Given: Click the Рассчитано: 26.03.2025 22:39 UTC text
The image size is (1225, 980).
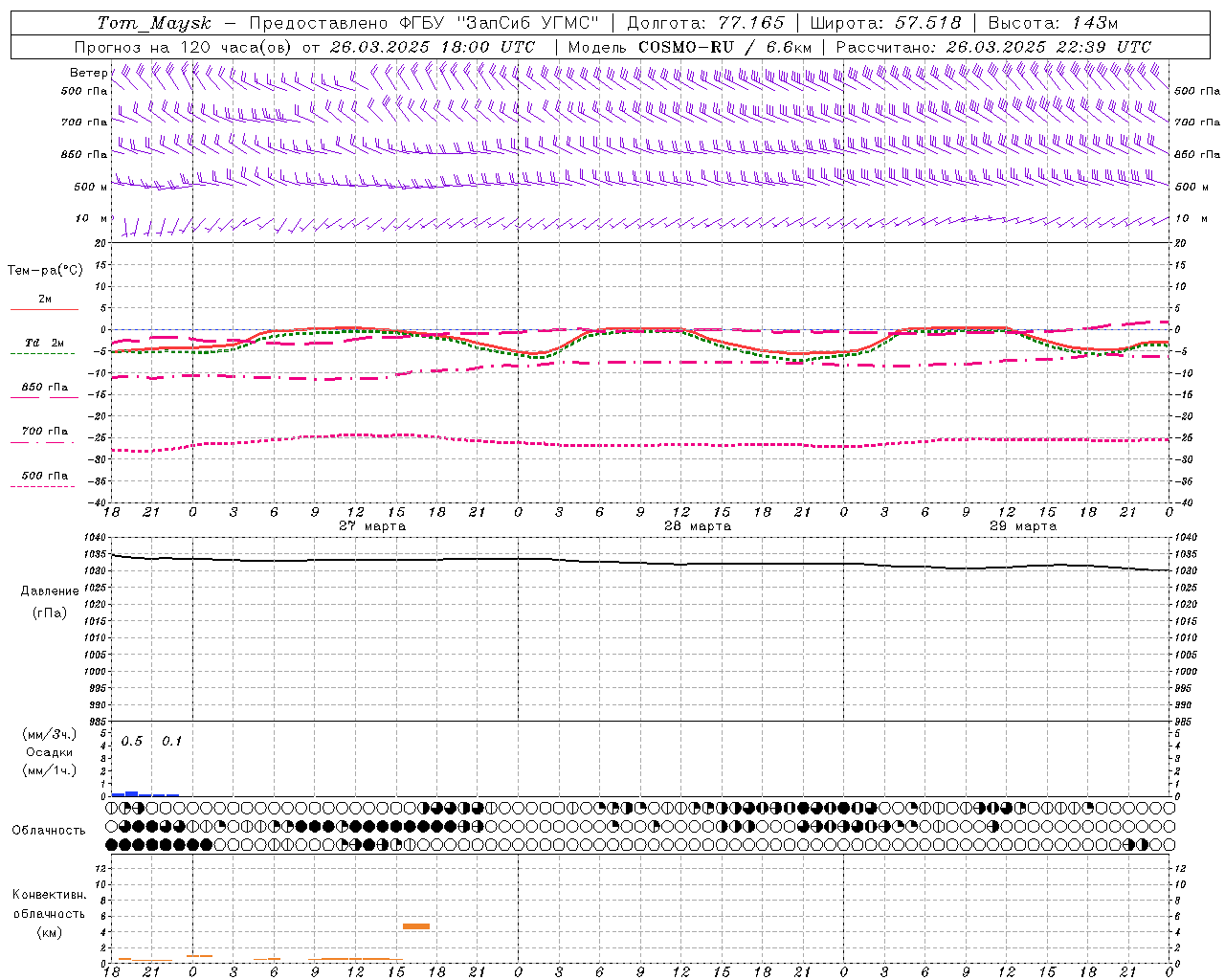Looking at the screenshot, I should tap(993, 47).
